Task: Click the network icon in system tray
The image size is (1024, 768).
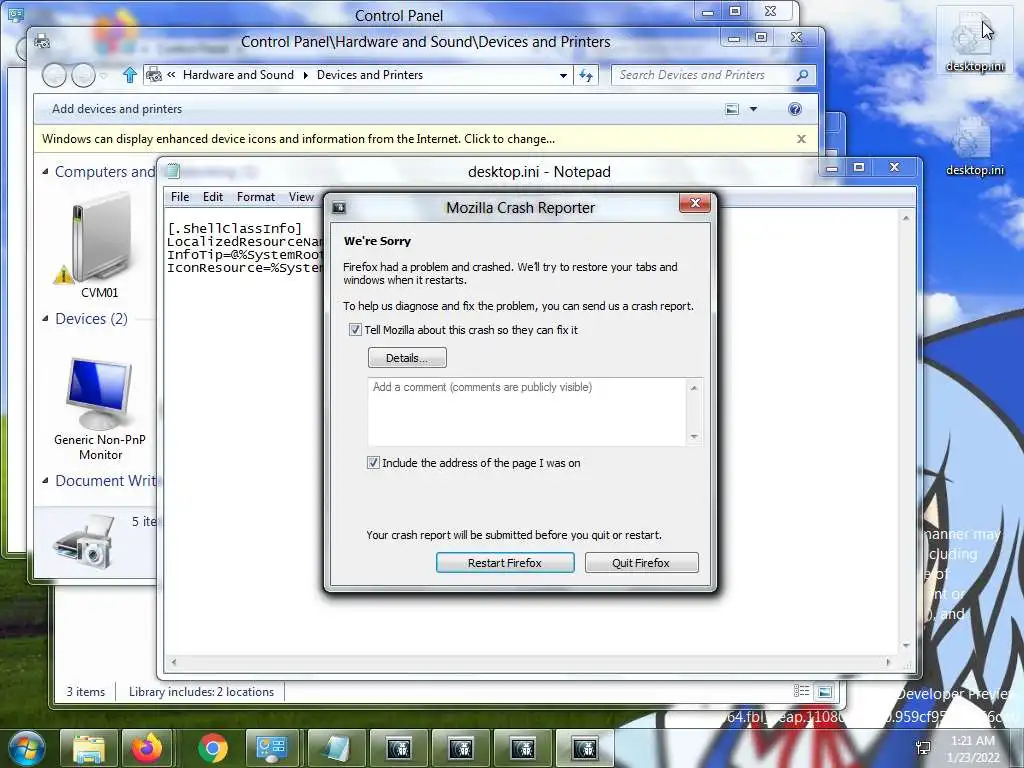Action: coord(923,748)
